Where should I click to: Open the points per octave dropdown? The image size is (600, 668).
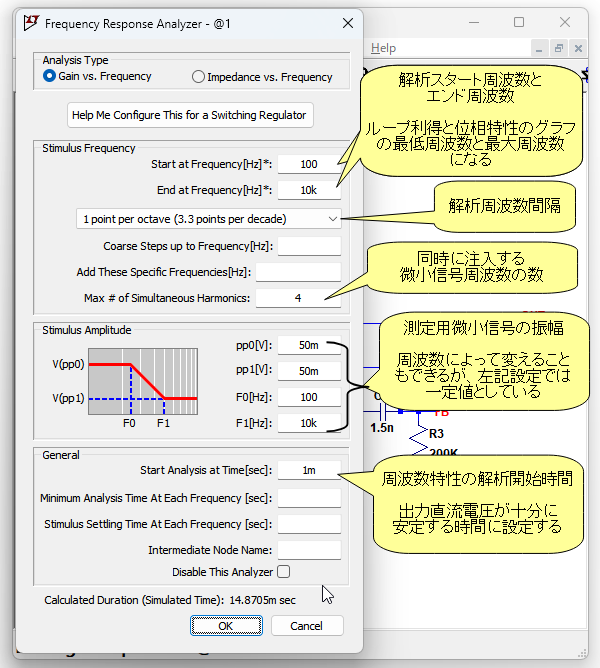[x=210, y=218]
